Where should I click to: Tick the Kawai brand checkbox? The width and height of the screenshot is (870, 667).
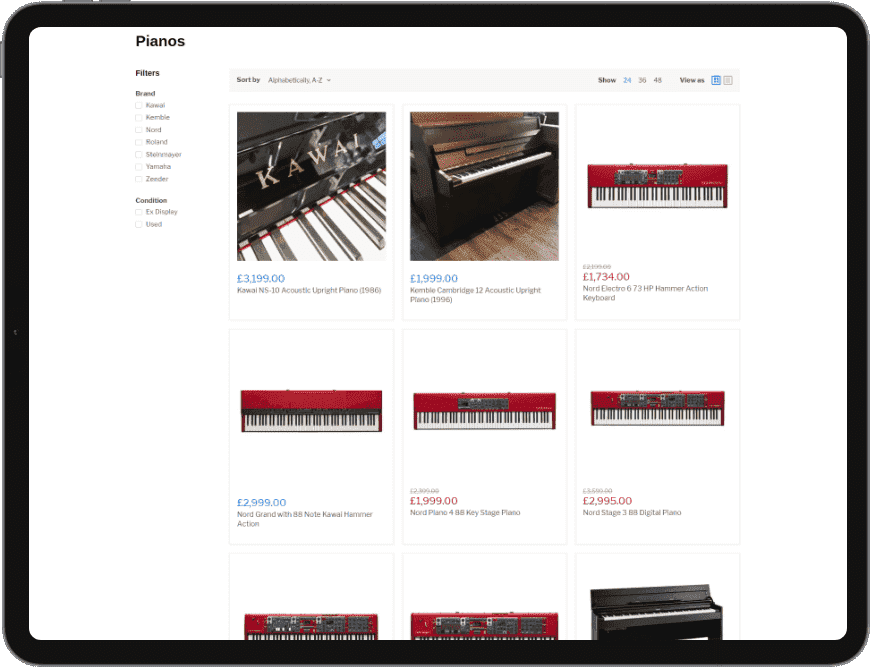tap(139, 105)
